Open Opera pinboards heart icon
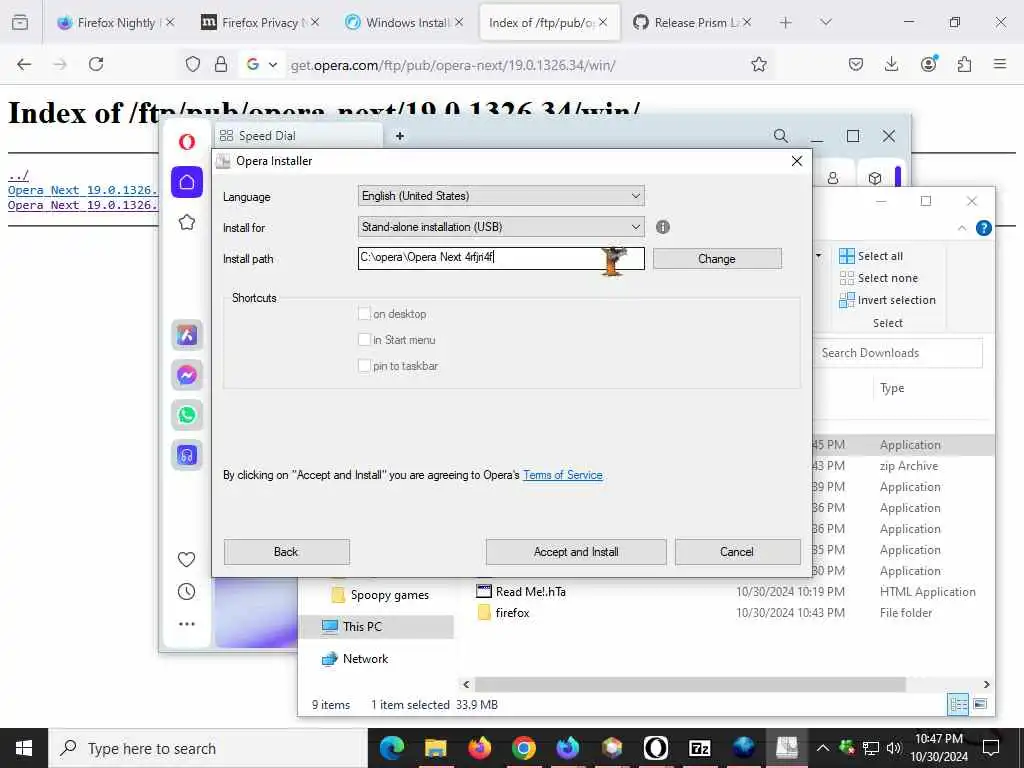This screenshot has height=768, width=1024. (x=187, y=560)
